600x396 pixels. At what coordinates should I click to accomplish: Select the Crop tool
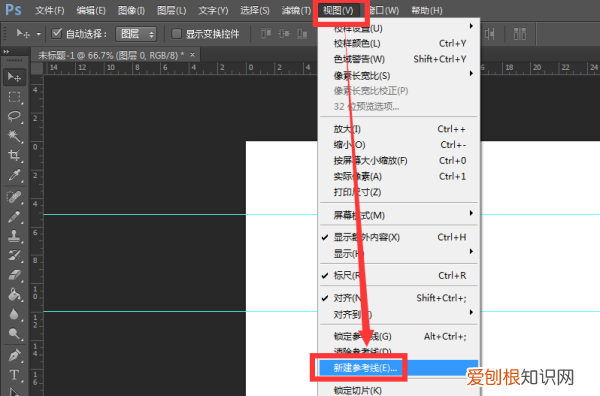click(15, 155)
